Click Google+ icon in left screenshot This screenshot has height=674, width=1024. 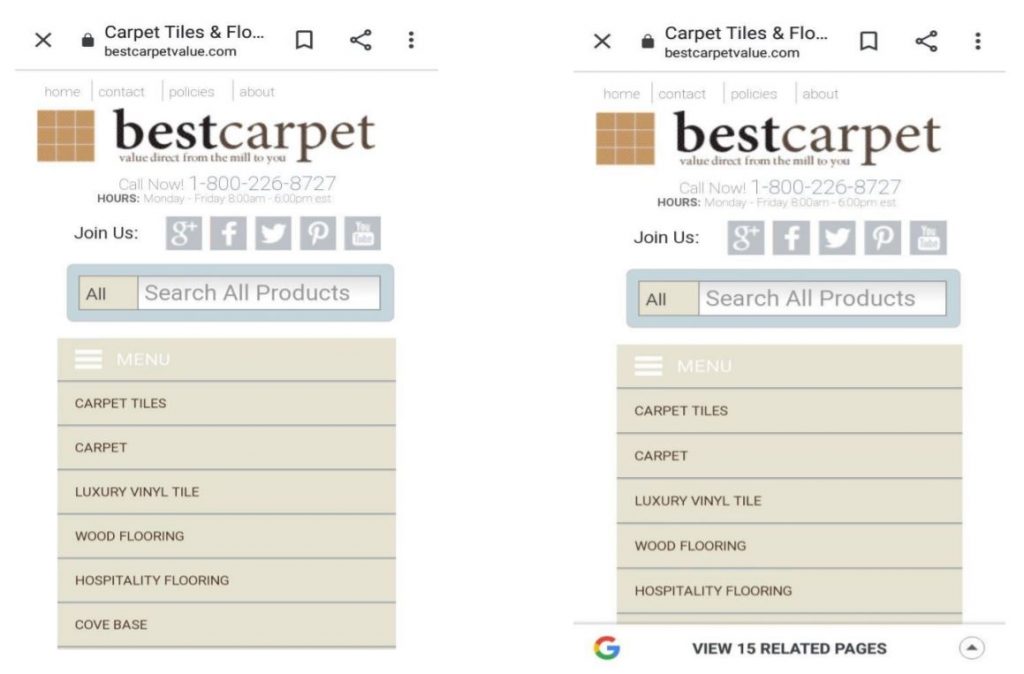coord(184,233)
